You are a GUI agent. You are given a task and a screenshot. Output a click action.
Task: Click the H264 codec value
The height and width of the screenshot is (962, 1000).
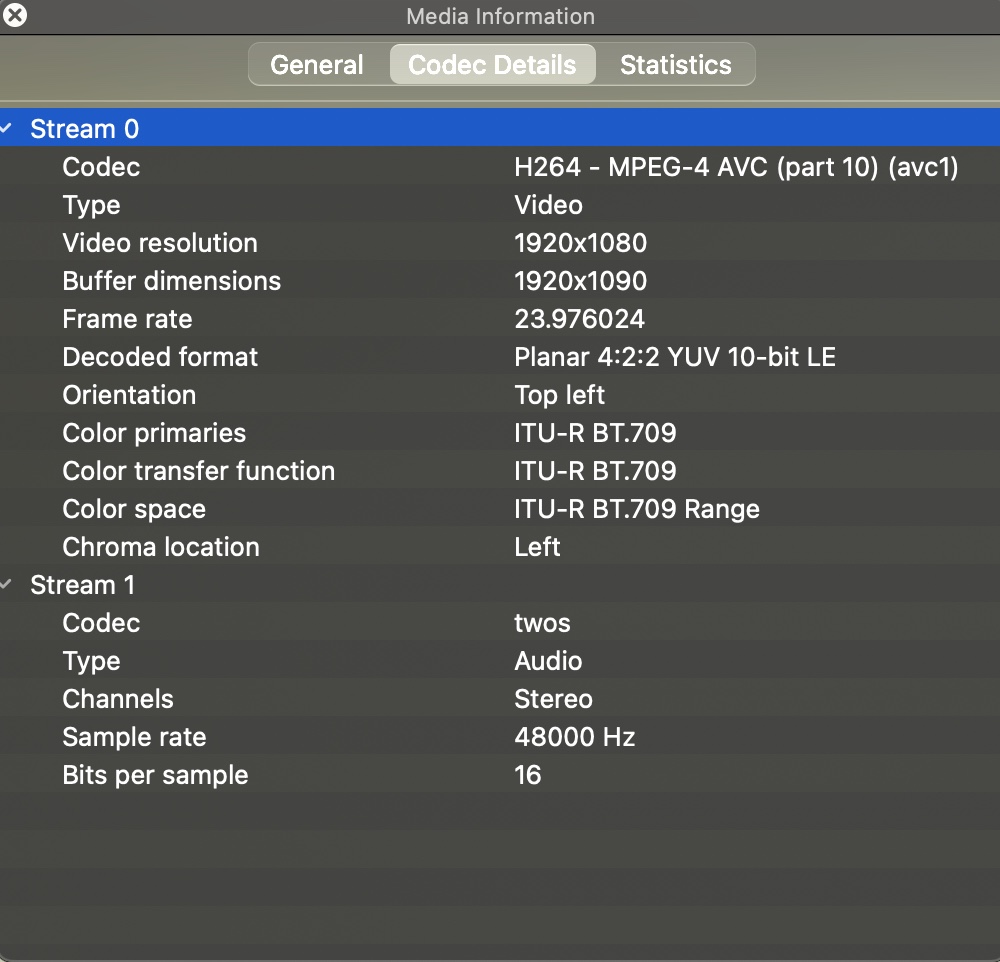[x=736, y=167]
